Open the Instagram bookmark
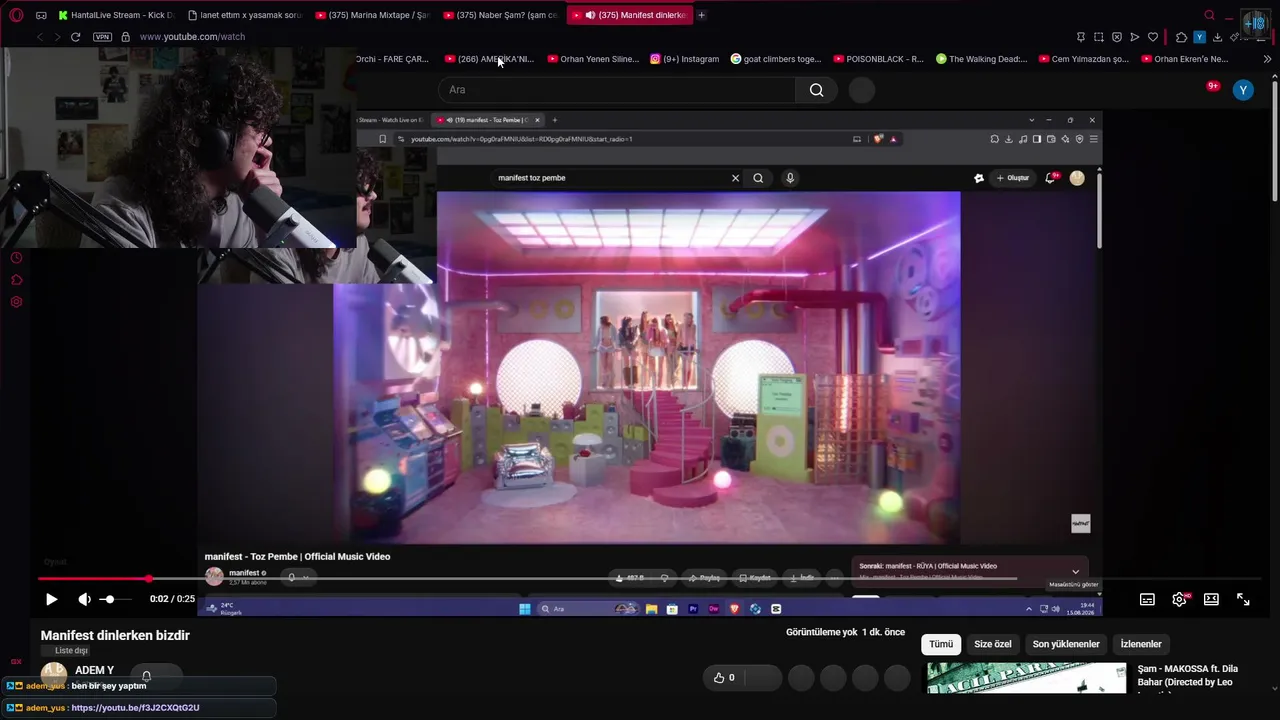1280x720 pixels. (x=685, y=59)
